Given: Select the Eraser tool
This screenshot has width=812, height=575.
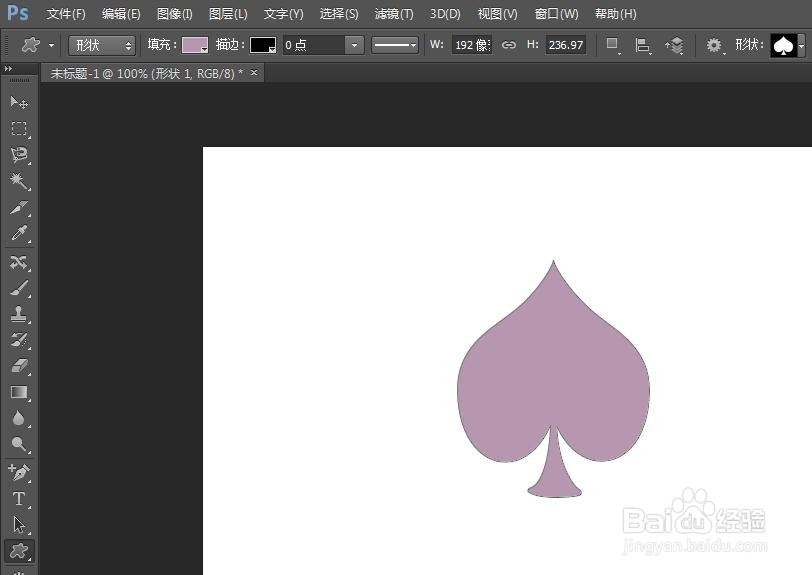Looking at the screenshot, I should (19, 366).
